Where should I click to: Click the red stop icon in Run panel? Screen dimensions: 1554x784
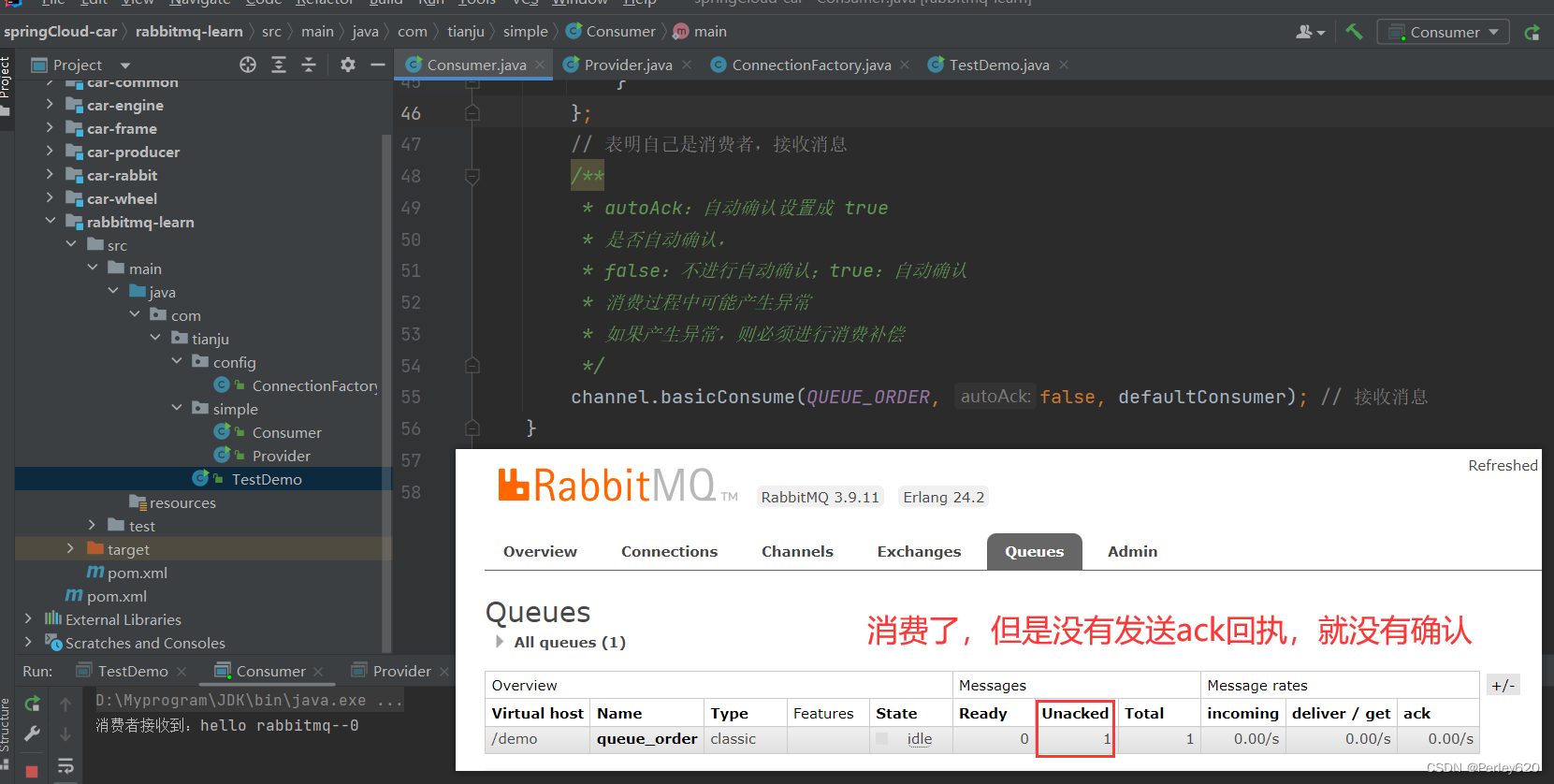tap(32, 772)
